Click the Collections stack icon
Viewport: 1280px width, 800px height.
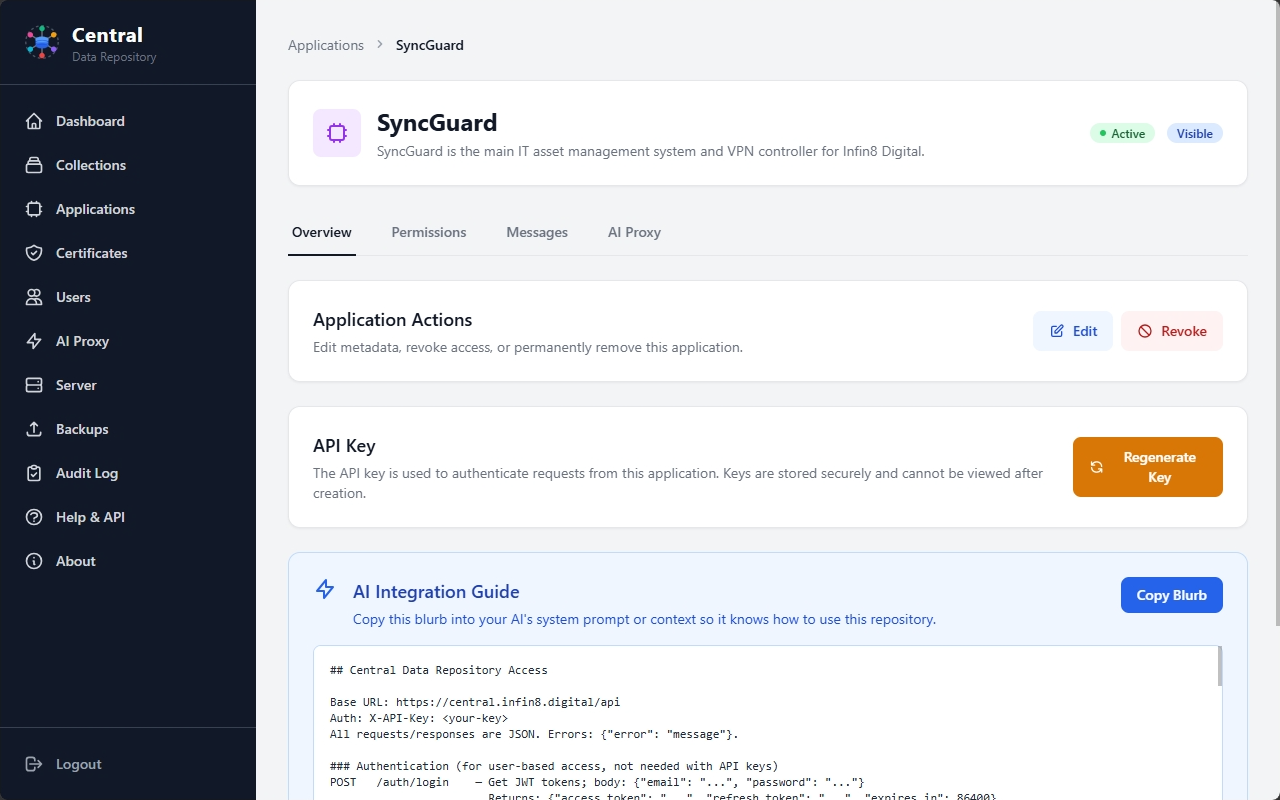[34, 165]
